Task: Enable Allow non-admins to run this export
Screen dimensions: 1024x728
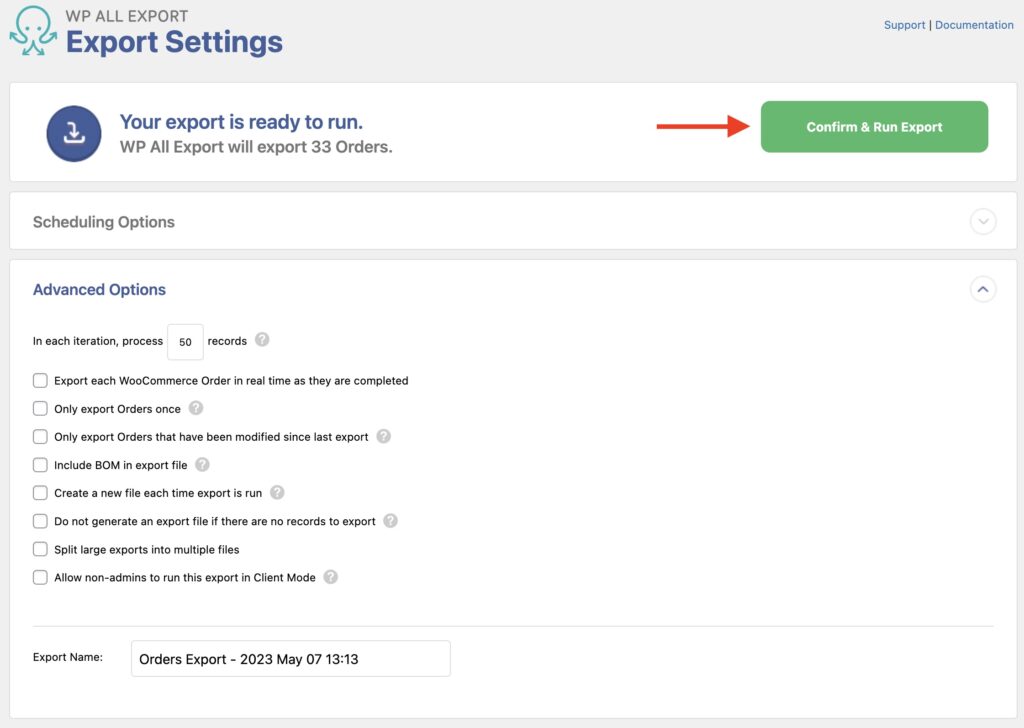Action: coord(40,577)
